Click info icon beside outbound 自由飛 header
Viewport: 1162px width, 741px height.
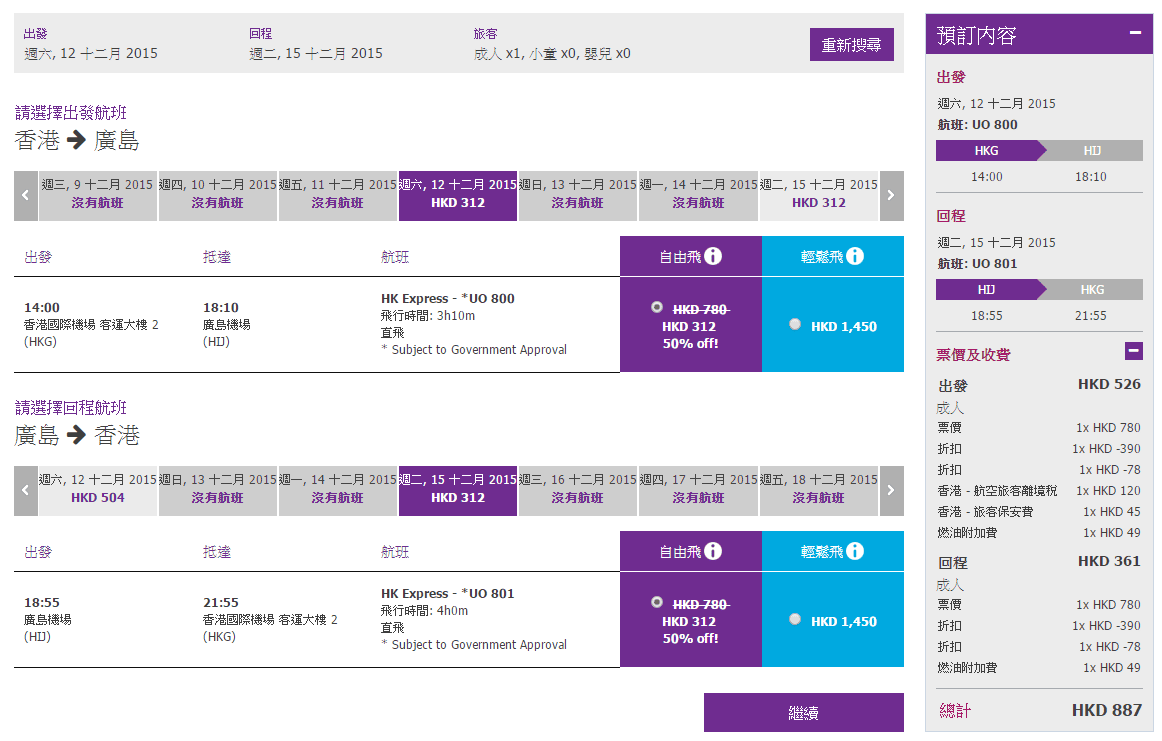713,256
